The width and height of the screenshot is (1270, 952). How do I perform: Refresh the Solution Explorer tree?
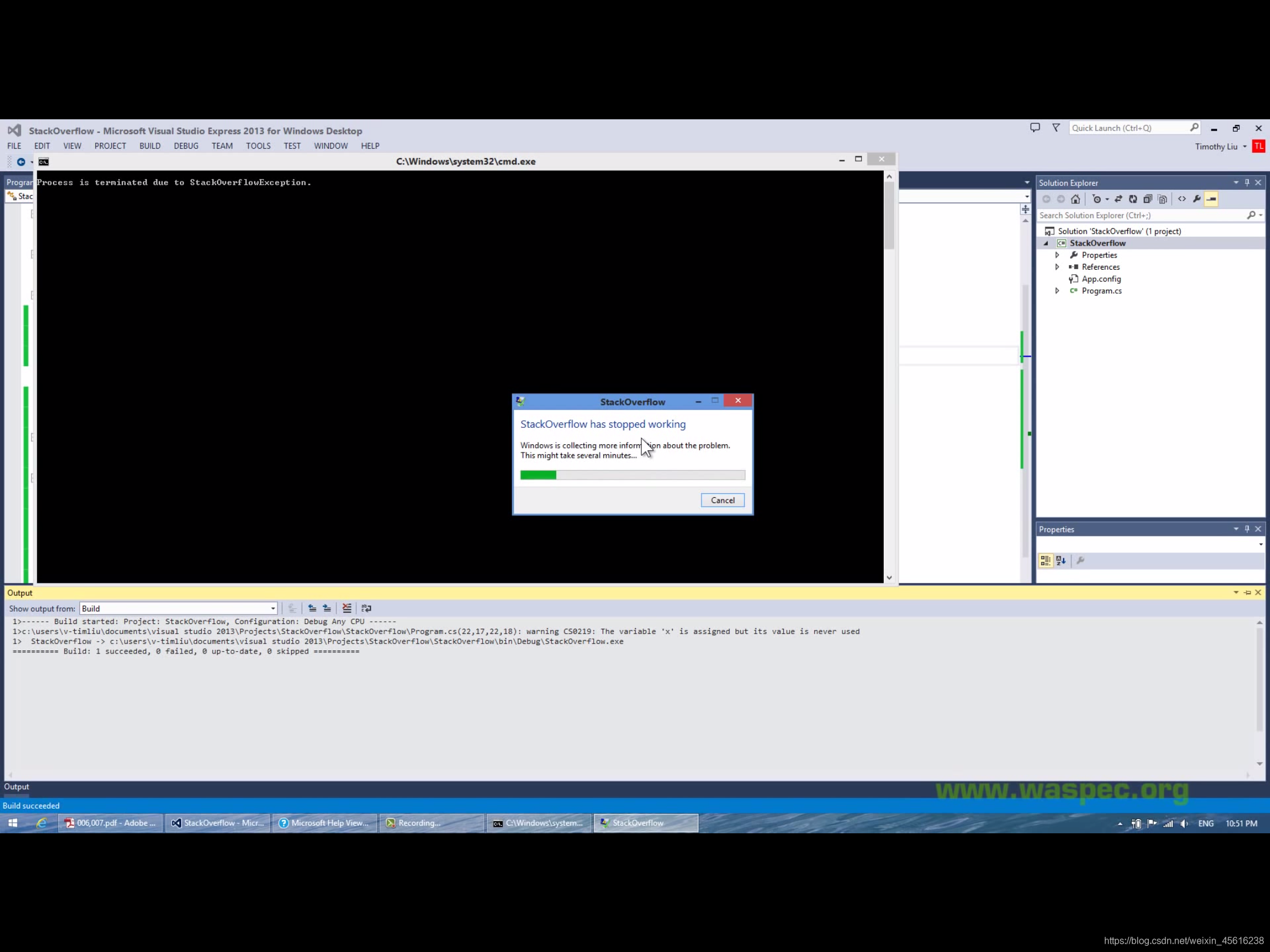1133,199
